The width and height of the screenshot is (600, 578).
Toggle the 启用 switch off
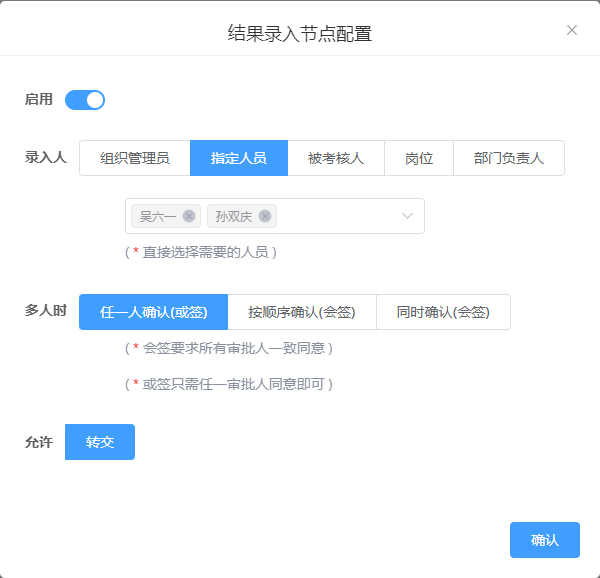tap(85, 100)
